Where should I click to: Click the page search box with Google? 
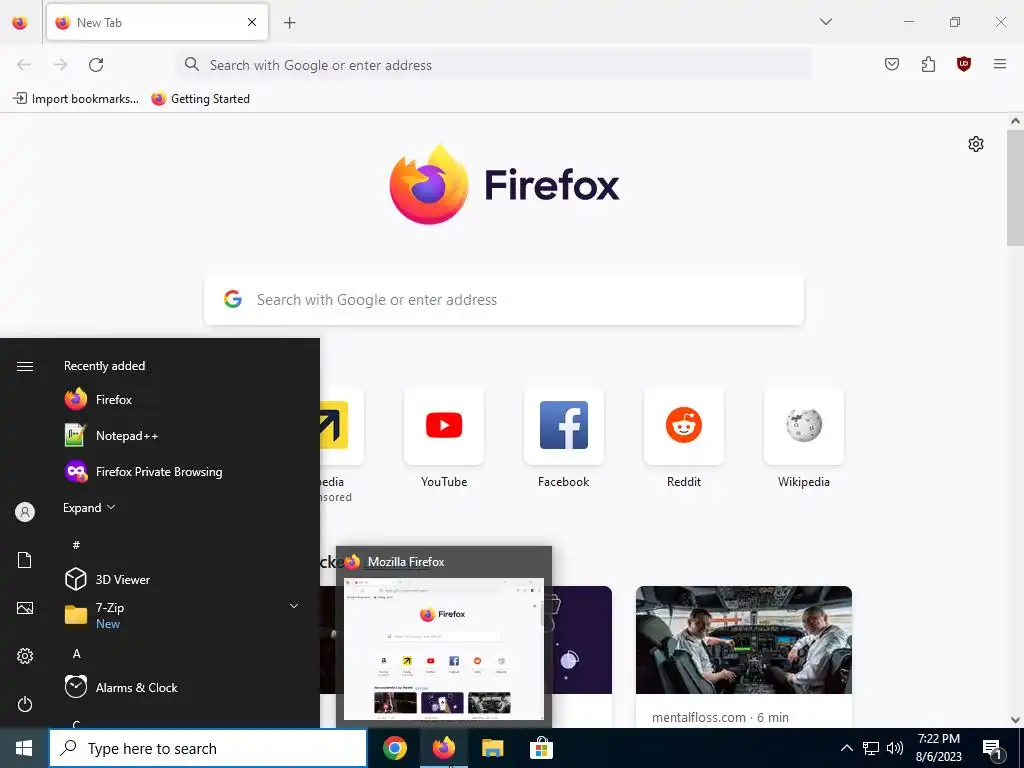(x=504, y=300)
